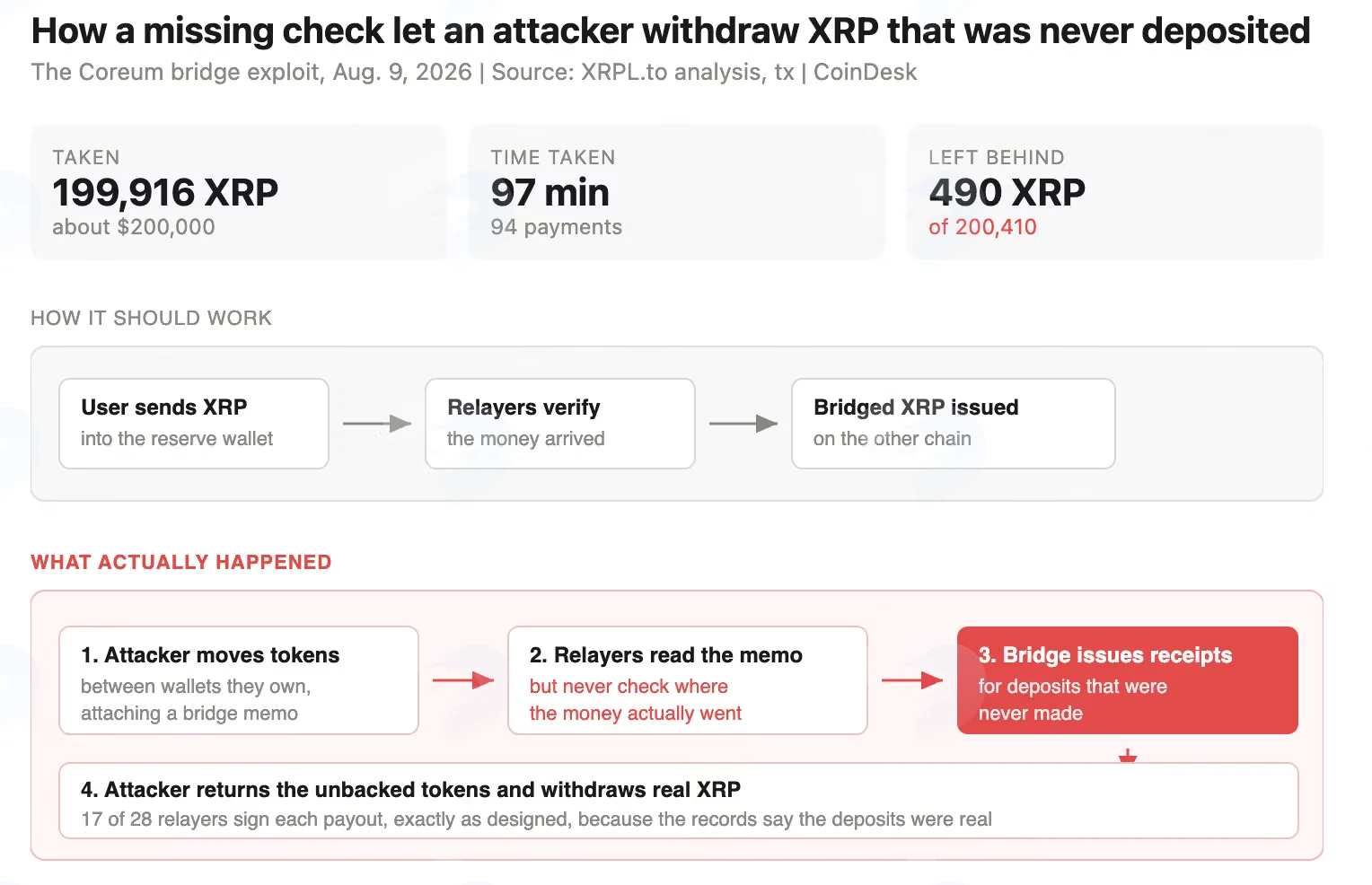Click the HOW IT SHOULD WORK heading
Image resolution: width=1372 pixels, height=885 pixels.
pos(151,318)
